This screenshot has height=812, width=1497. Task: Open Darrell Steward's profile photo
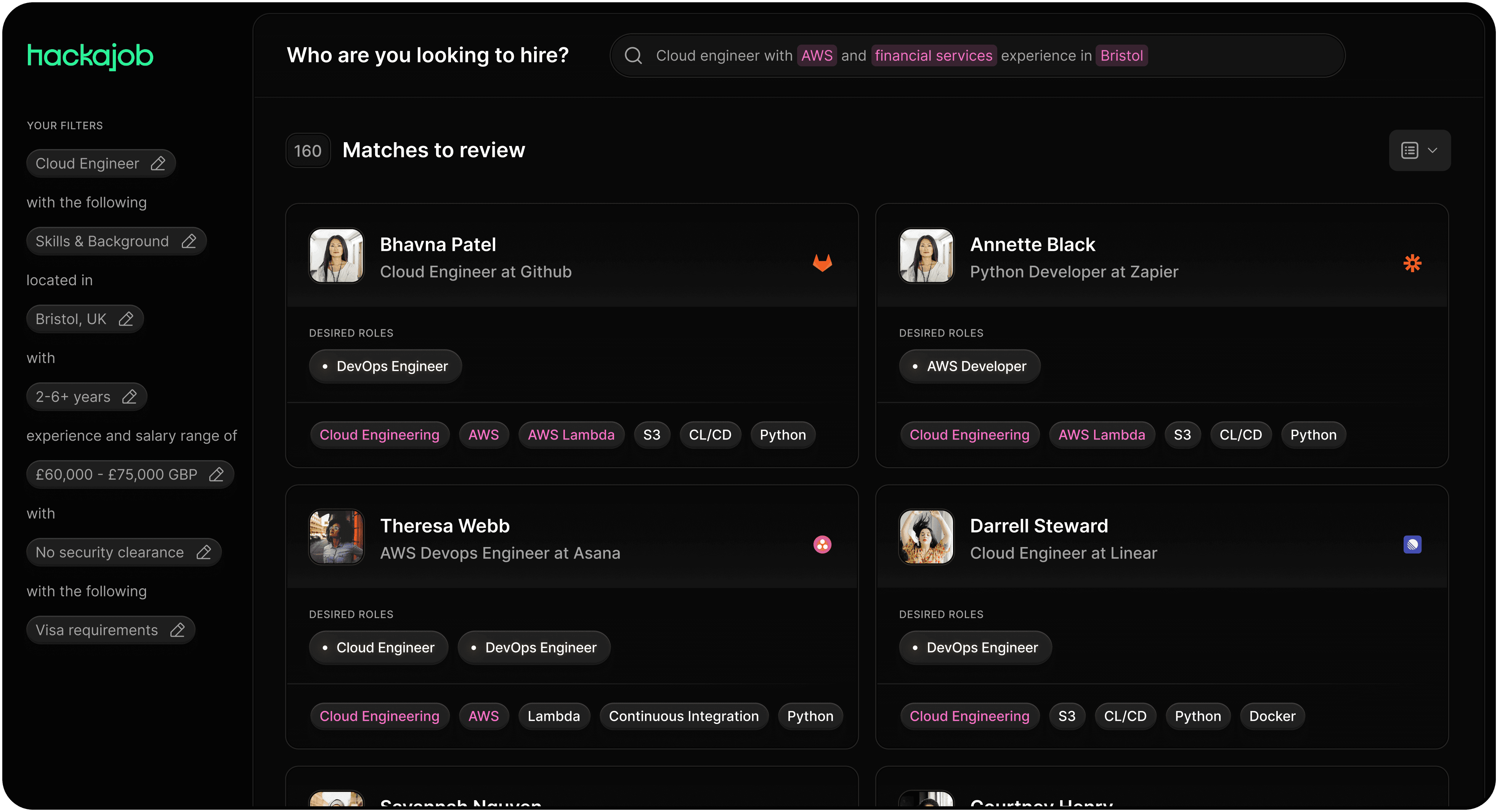pyautogui.click(x=926, y=537)
